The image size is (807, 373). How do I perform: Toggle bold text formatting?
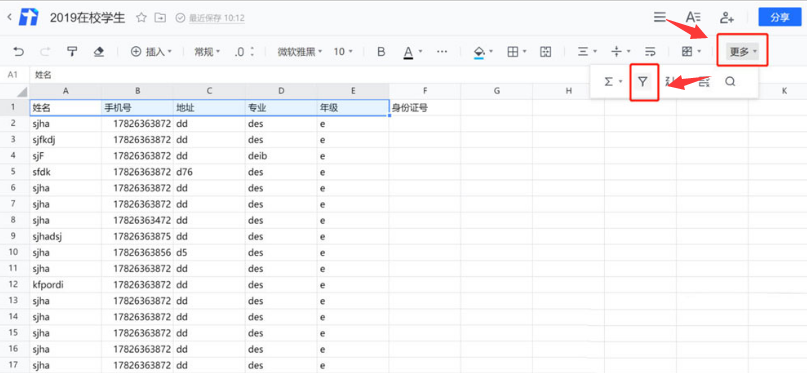pos(381,51)
